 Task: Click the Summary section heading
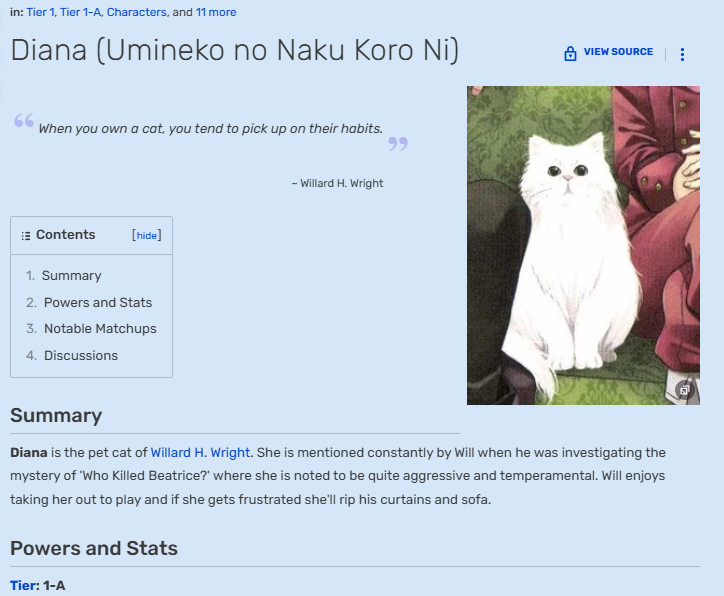pyautogui.click(x=56, y=415)
